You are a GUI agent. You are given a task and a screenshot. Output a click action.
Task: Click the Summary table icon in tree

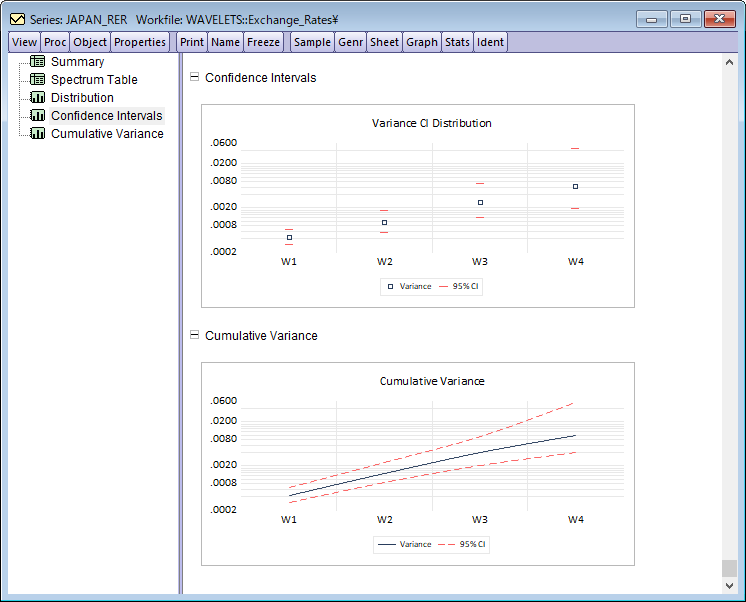coord(38,62)
